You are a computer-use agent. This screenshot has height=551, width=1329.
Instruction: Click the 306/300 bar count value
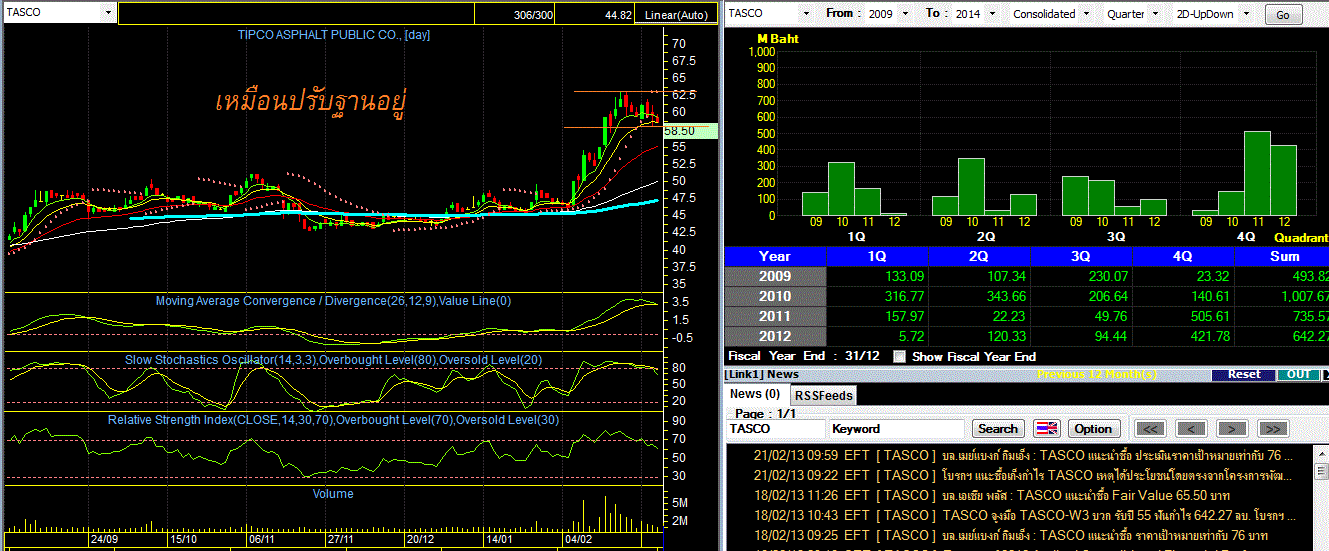533,15
